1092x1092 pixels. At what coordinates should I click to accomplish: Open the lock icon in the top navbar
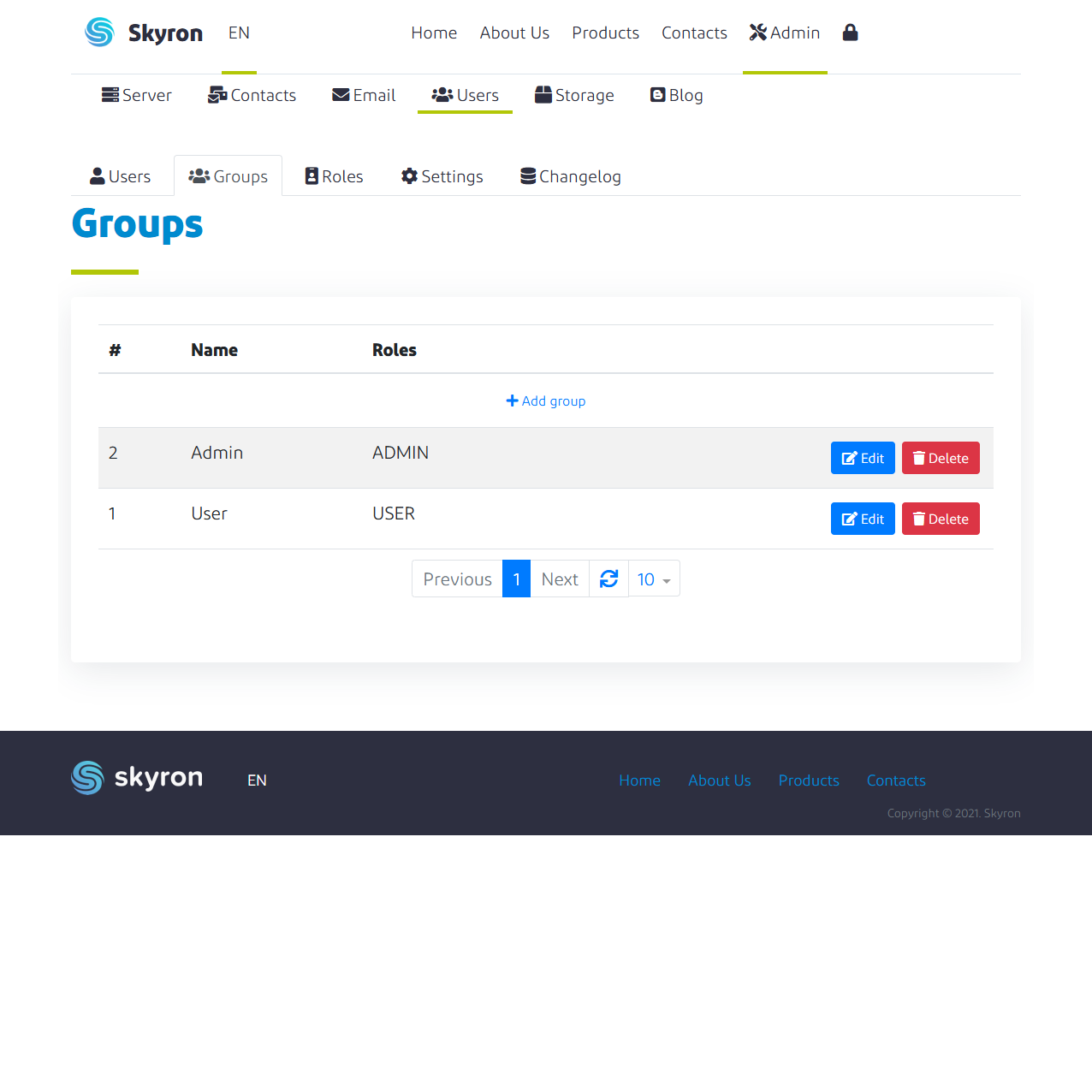tap(850, 33)
